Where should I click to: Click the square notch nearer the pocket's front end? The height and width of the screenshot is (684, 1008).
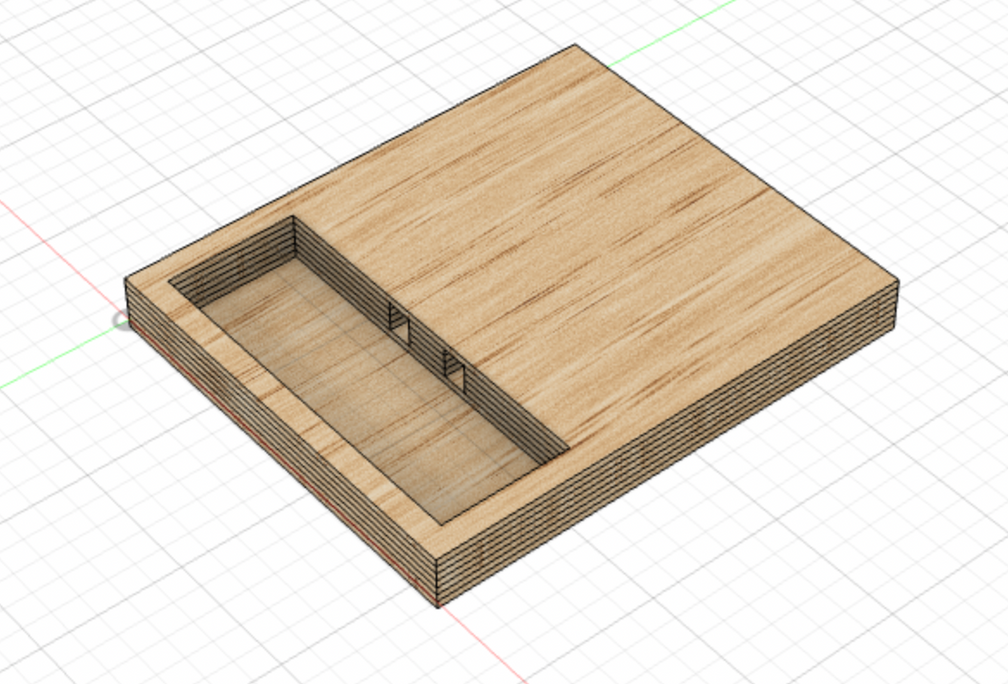click(454, 372)
